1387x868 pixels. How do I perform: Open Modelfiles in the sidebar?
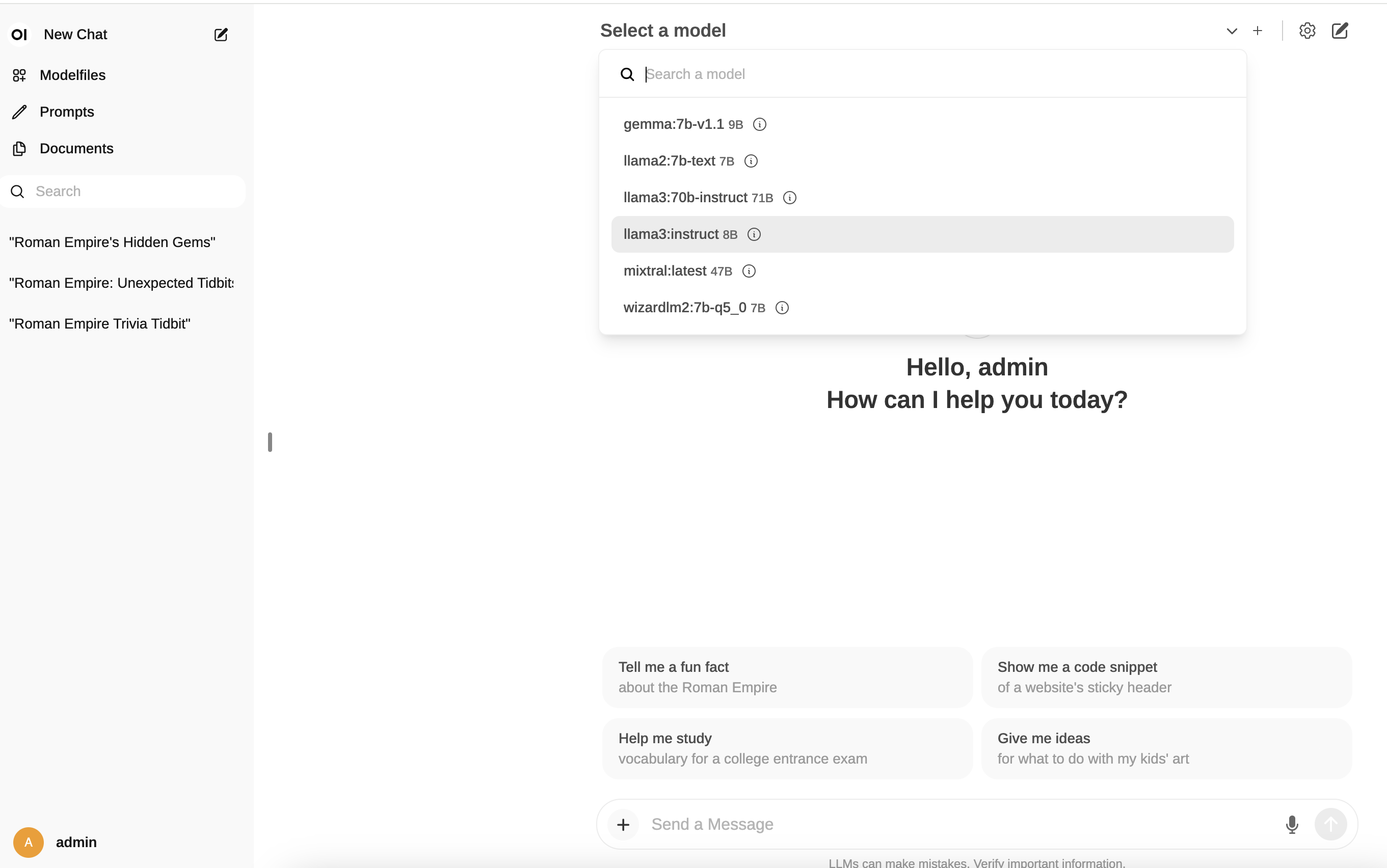pos(72,75)
